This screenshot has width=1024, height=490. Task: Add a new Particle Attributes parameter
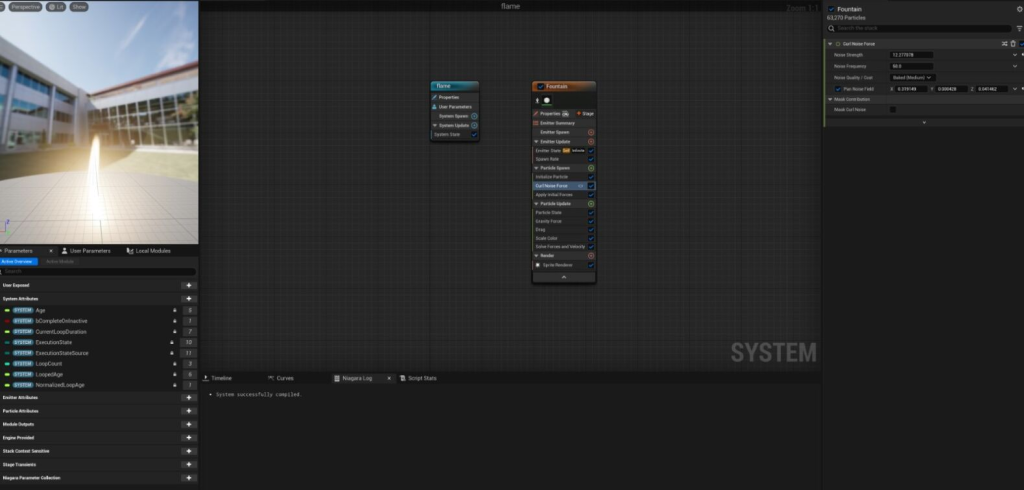coord(189,411)
